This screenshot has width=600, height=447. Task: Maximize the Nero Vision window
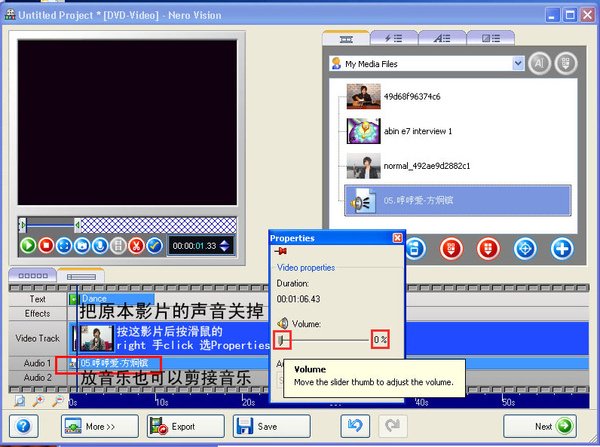point(570,15)
